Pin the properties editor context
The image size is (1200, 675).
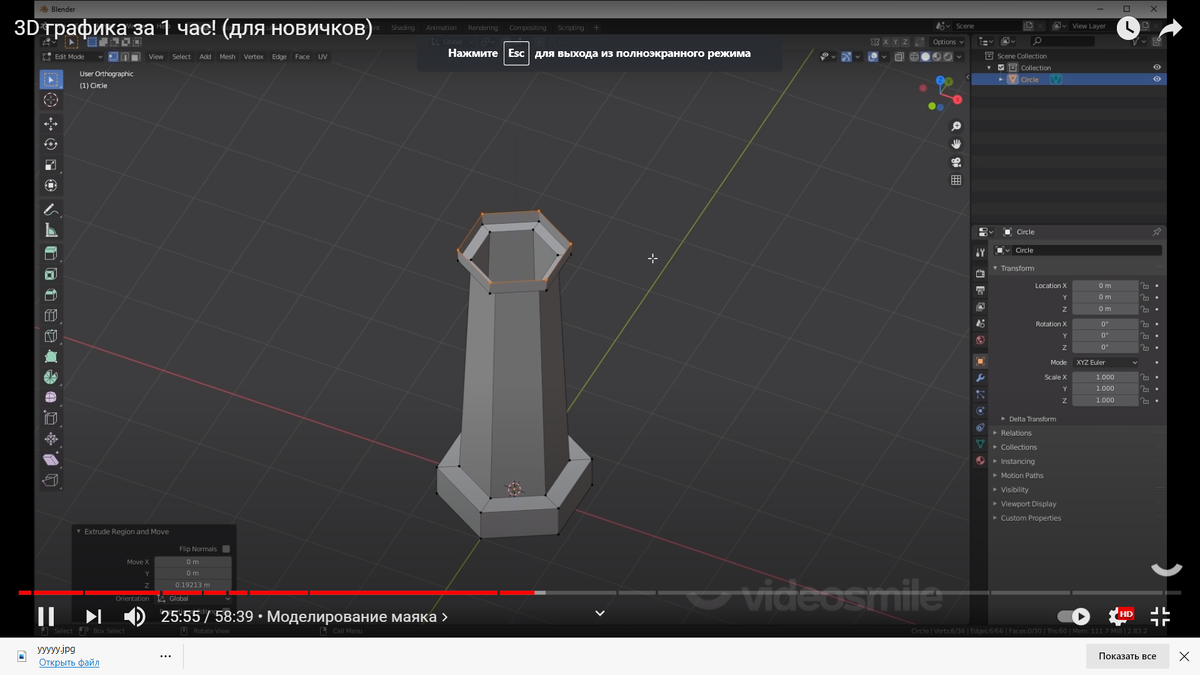click(x=1157, y=232)
